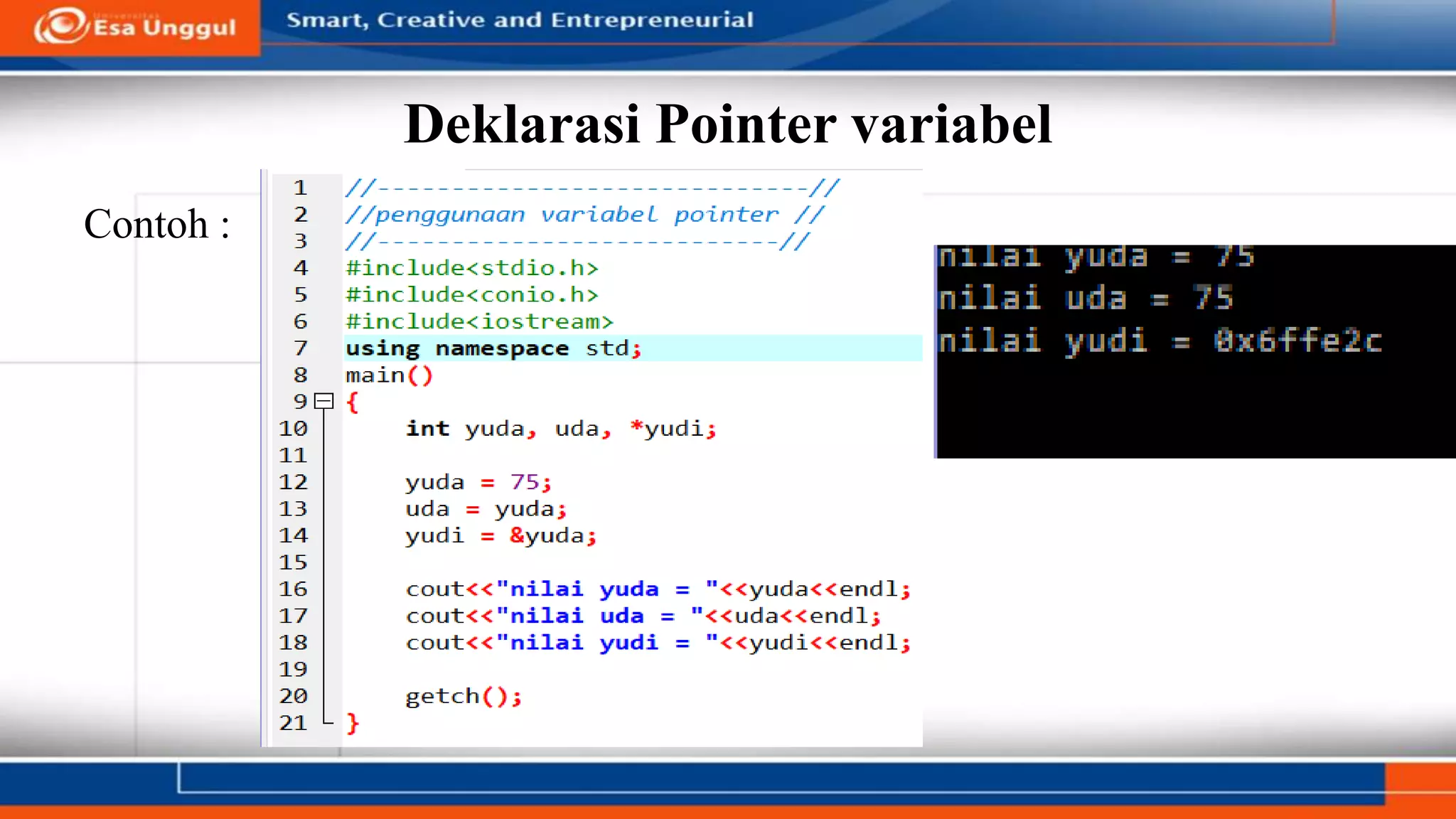Collapse the code fold marker at line 9

tap(323, 402)
